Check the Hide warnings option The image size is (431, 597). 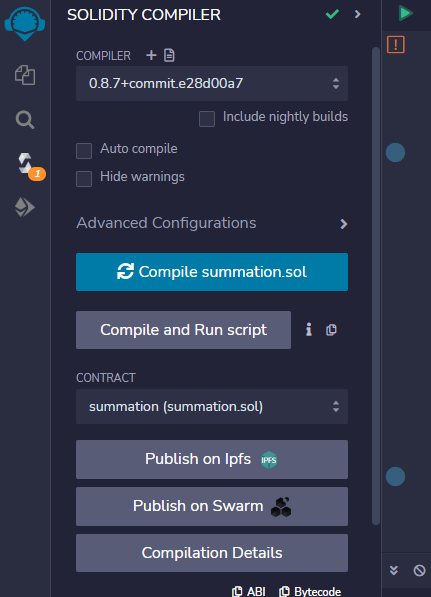[84, 179]
